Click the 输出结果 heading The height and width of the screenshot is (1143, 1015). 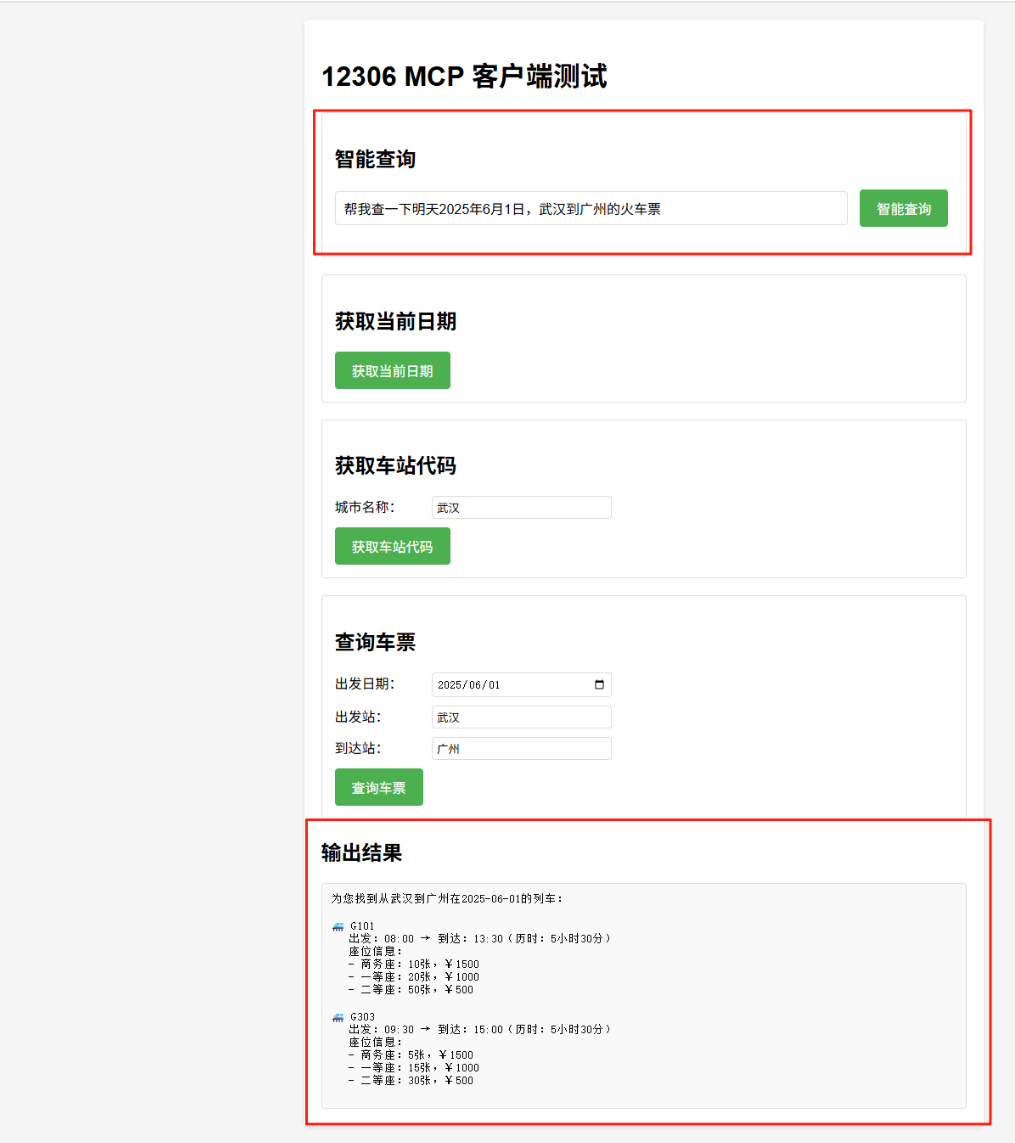pyautogui.click(x=362, y=853)
